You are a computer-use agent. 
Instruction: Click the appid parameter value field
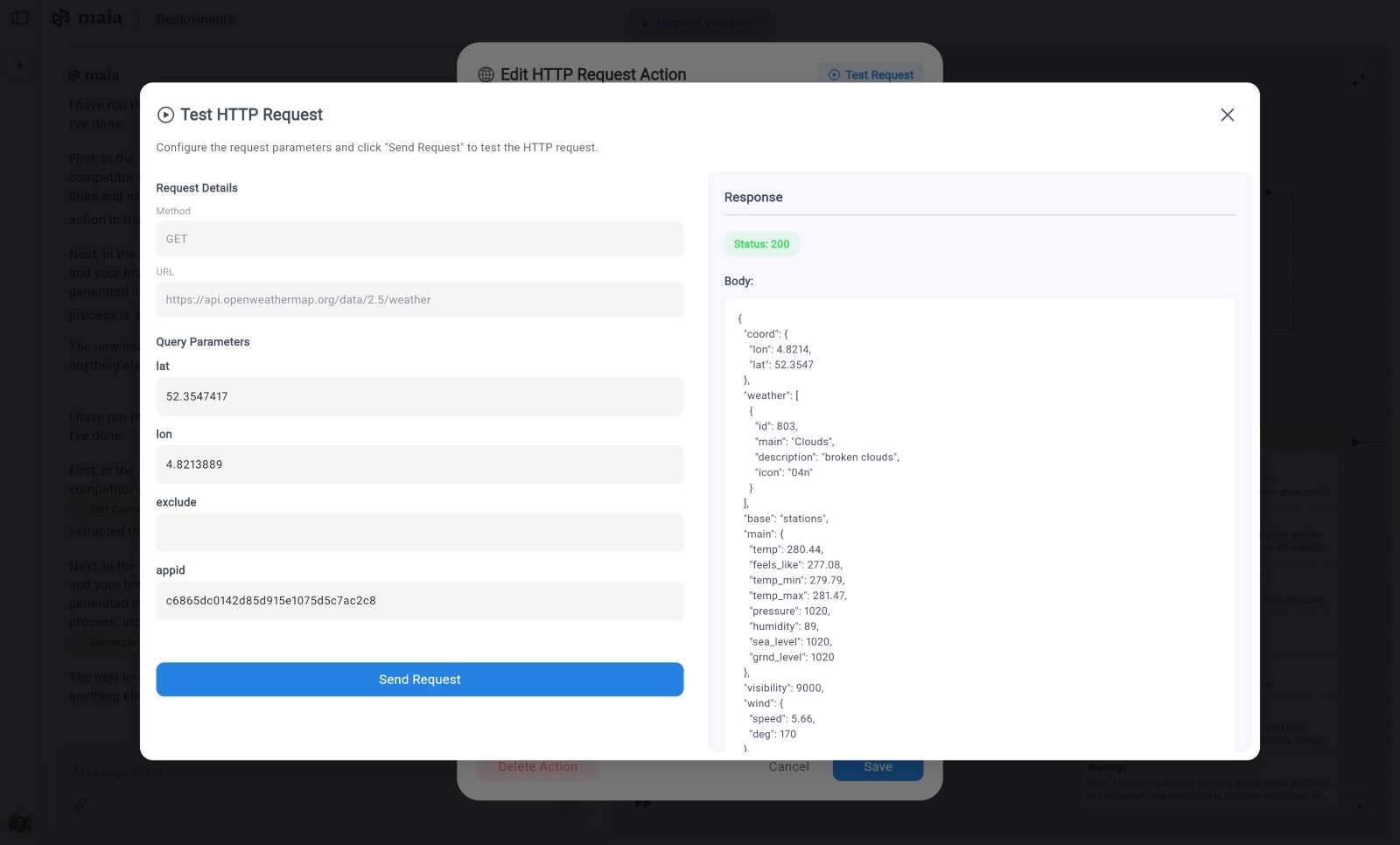point(420,601)
